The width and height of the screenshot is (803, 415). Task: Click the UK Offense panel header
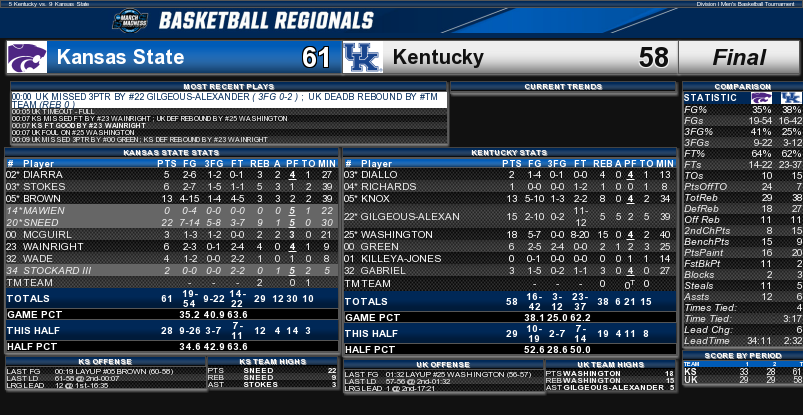tap(442, 364)
